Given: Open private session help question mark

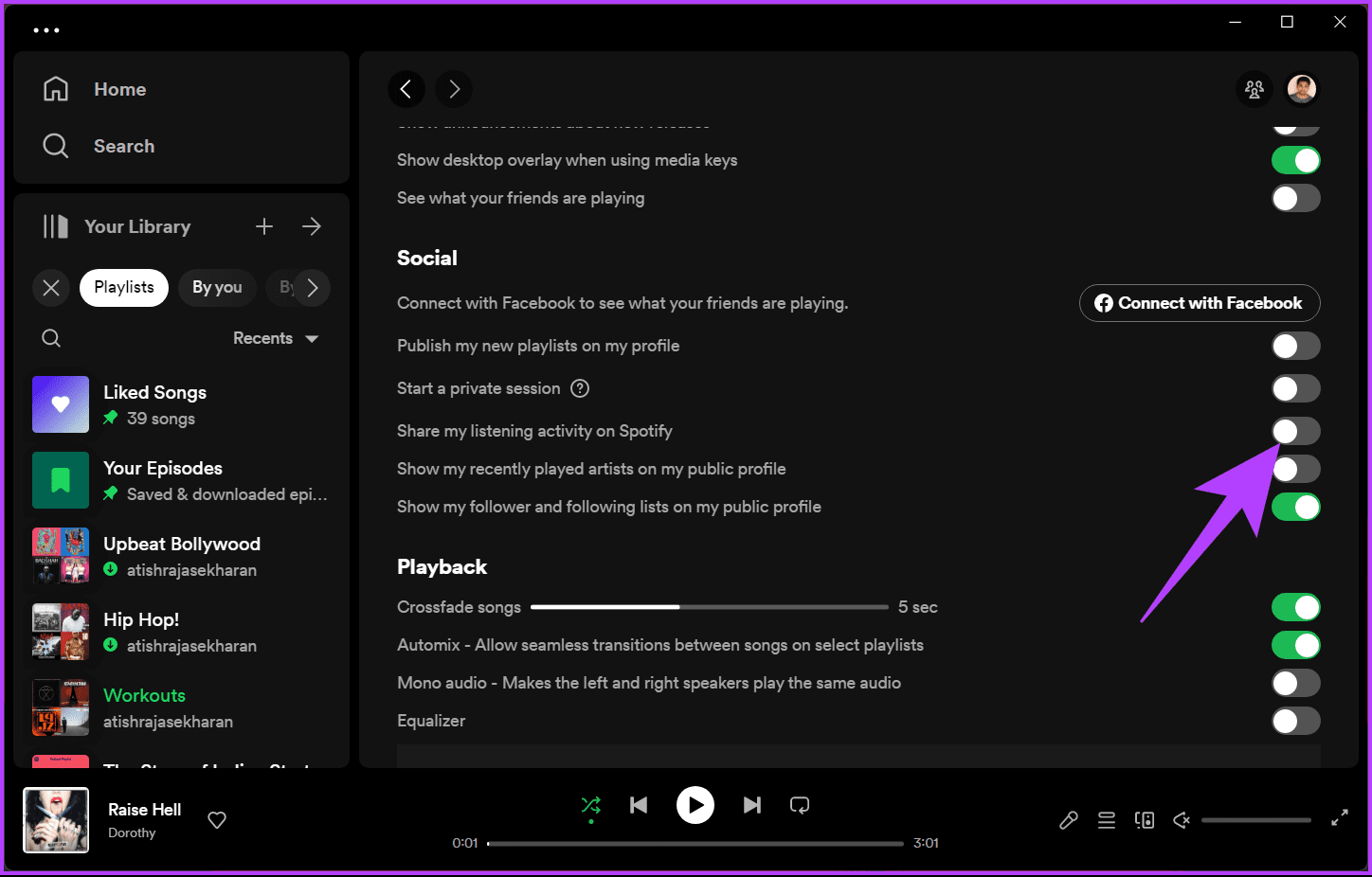Looking at the screenshot, I should click(580, 388).
